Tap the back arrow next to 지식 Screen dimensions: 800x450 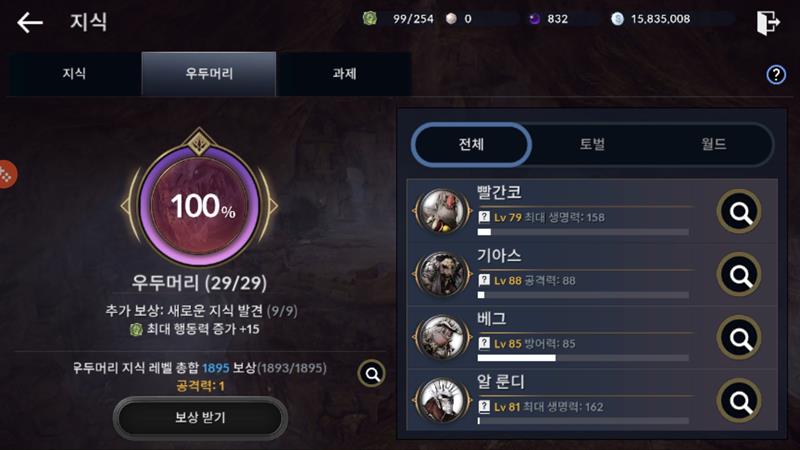tap(30, 23)
